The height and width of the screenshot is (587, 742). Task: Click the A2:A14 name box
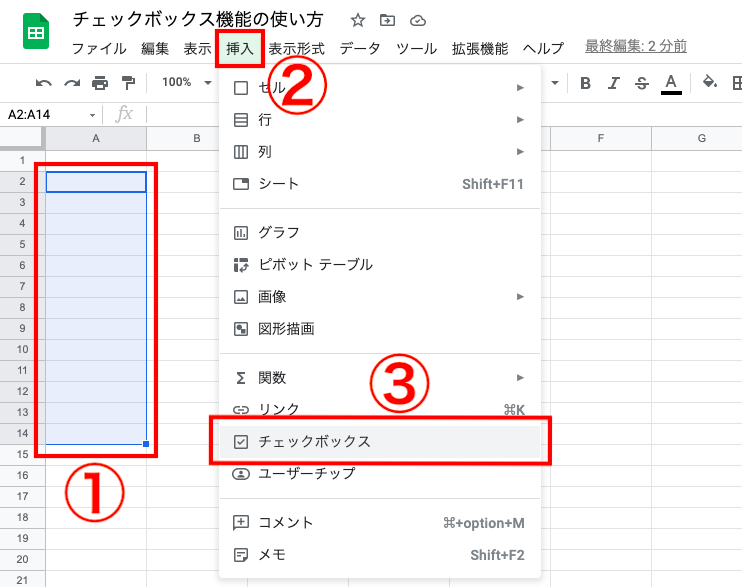coord(29,115)
